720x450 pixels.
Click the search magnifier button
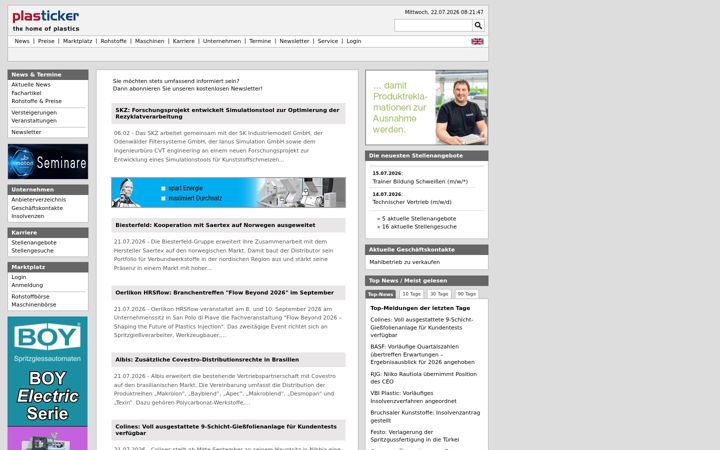coord(478,26)
